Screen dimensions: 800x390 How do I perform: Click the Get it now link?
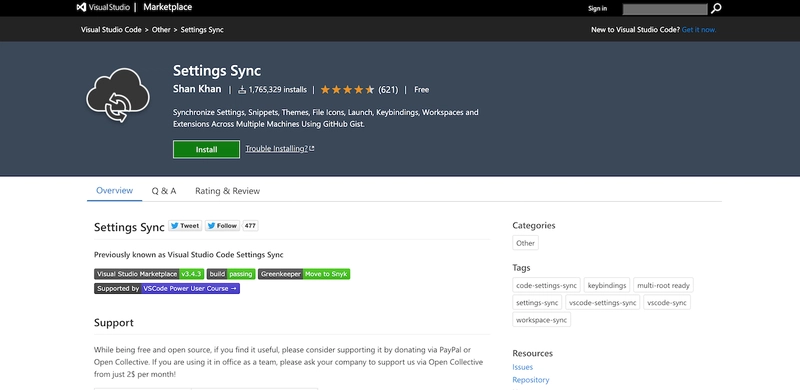tap(699, 30)
